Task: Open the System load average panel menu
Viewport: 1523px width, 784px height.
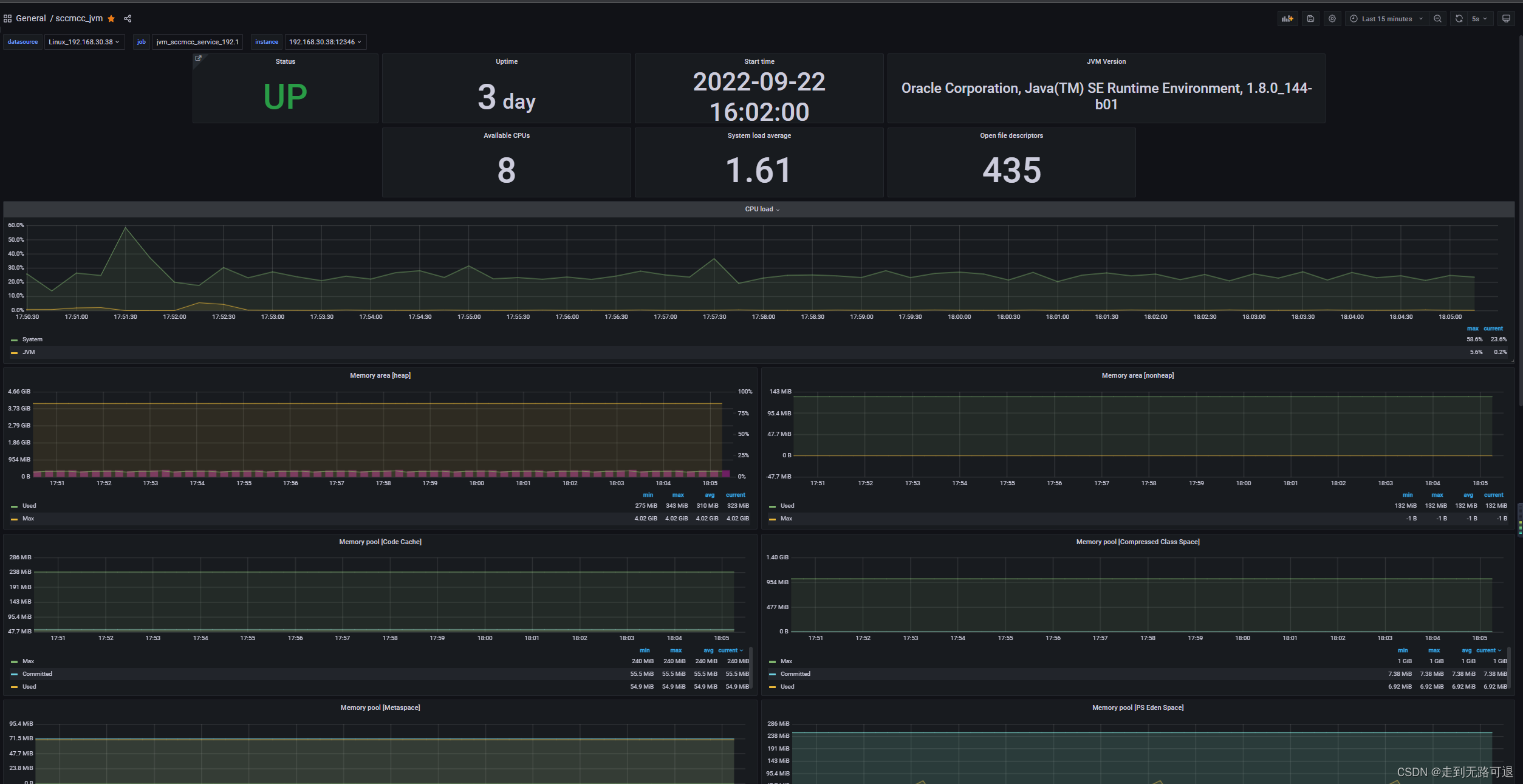Action: (759, 135)
